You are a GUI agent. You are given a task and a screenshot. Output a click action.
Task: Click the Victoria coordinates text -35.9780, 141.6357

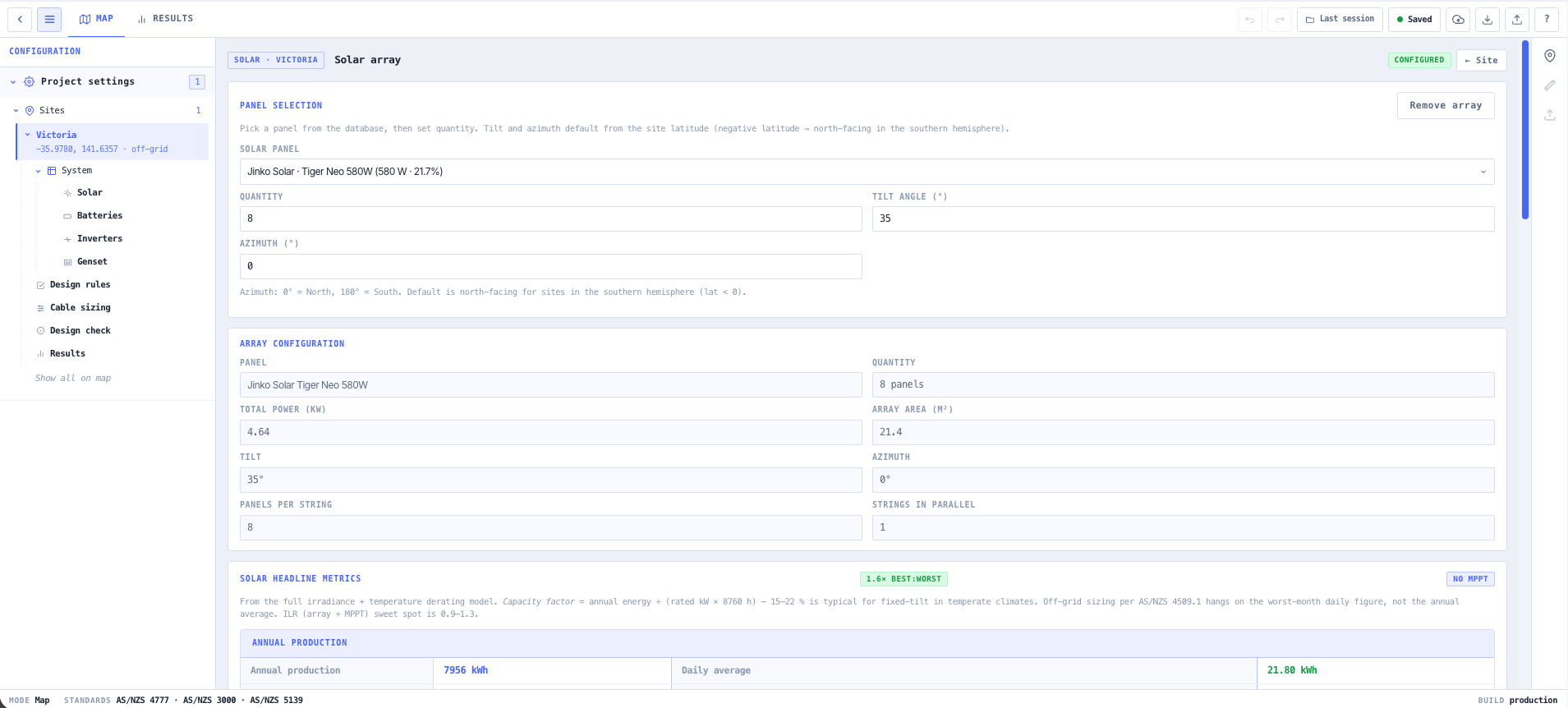coord(76,149)
